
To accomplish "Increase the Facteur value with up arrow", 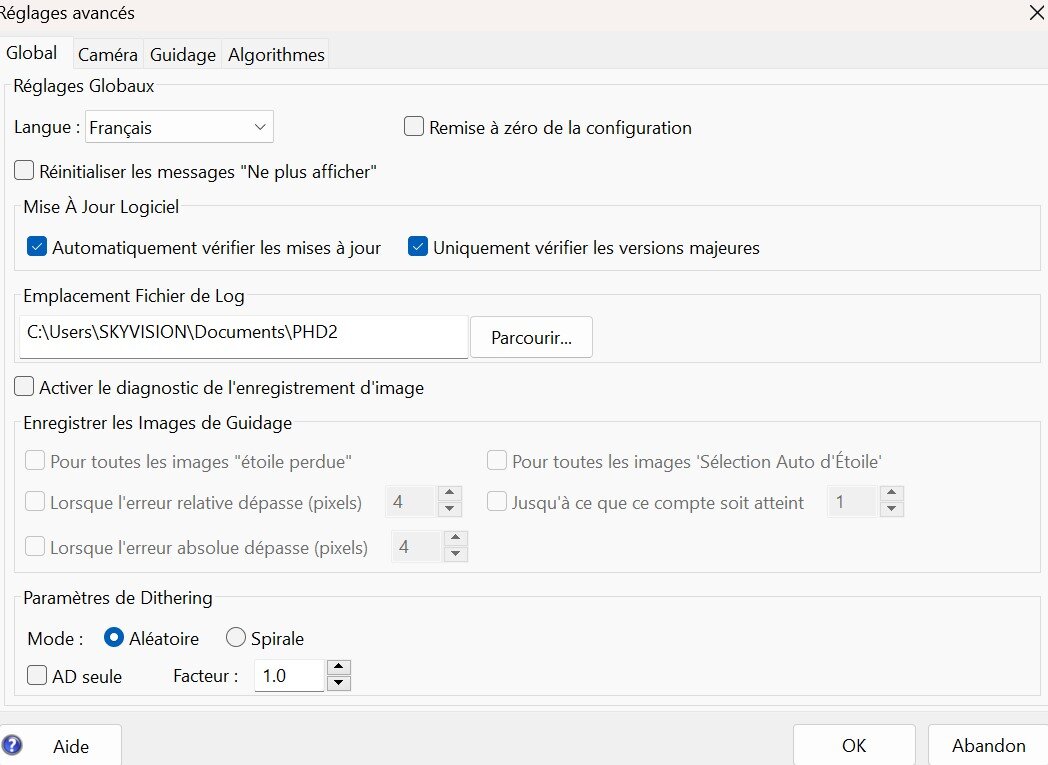I will (339, 668).
